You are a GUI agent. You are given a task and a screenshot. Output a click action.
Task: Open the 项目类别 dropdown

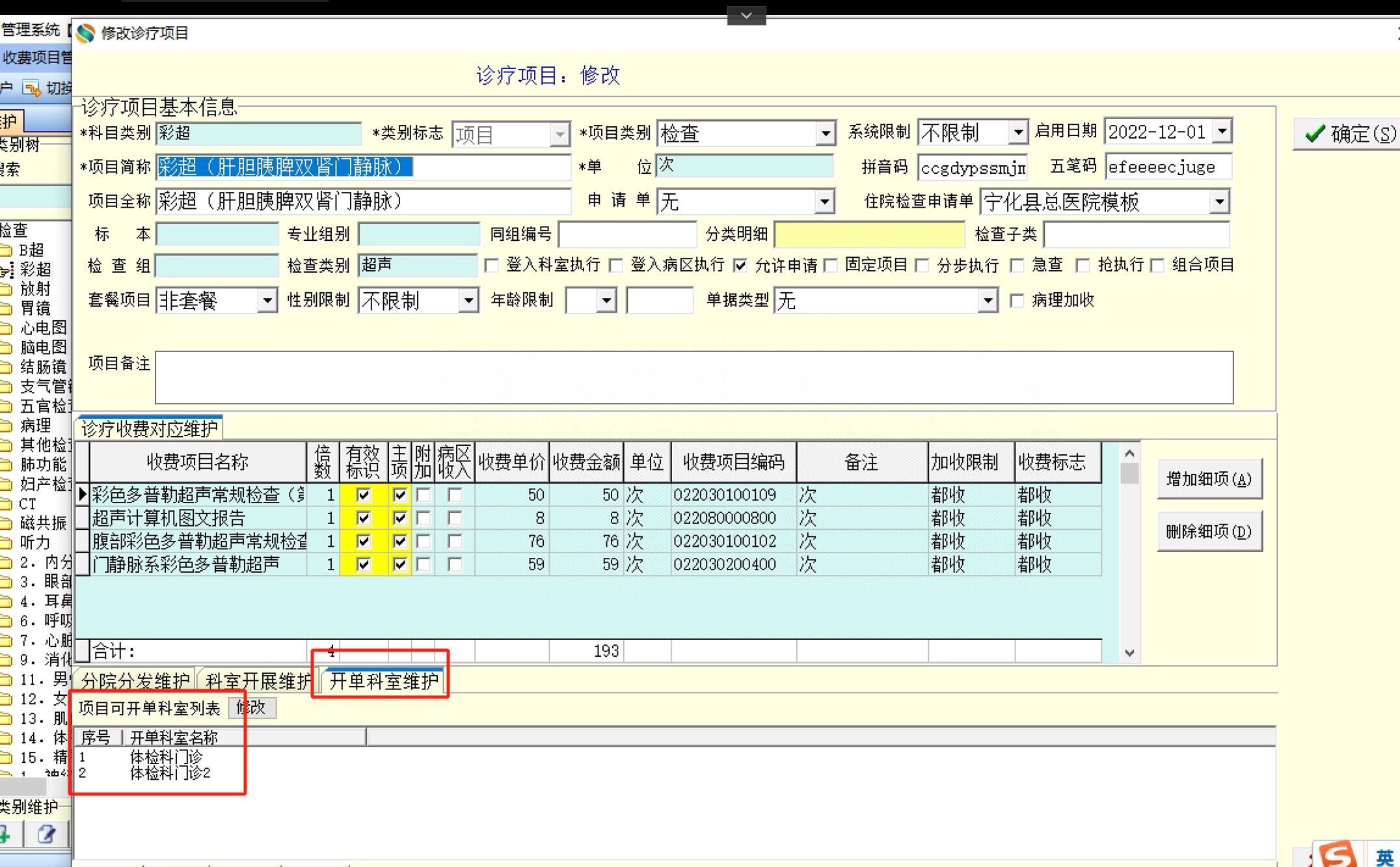pos(825,133)
